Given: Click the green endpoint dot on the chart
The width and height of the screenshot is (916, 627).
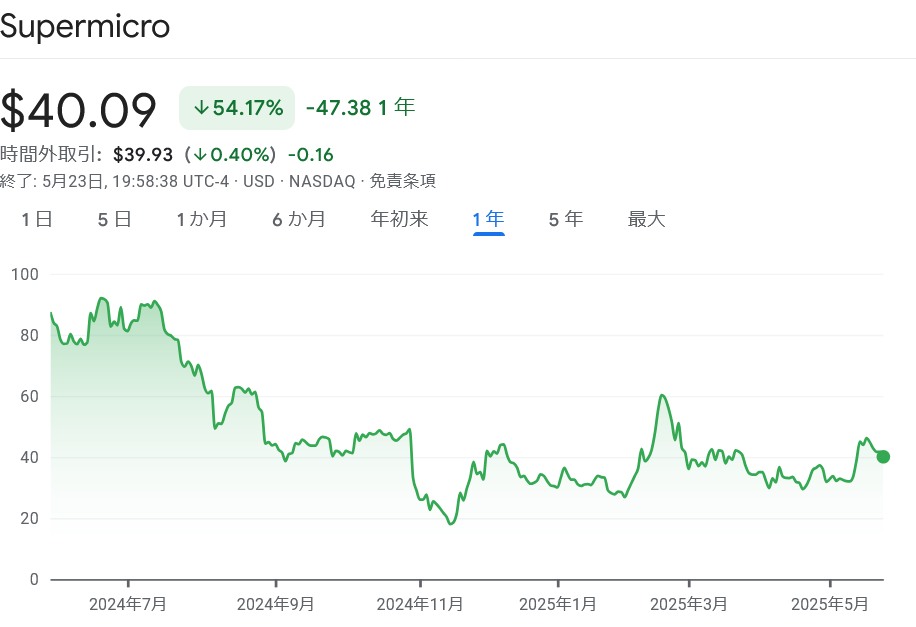Looking at the screenshot, I should pos(883,457).
